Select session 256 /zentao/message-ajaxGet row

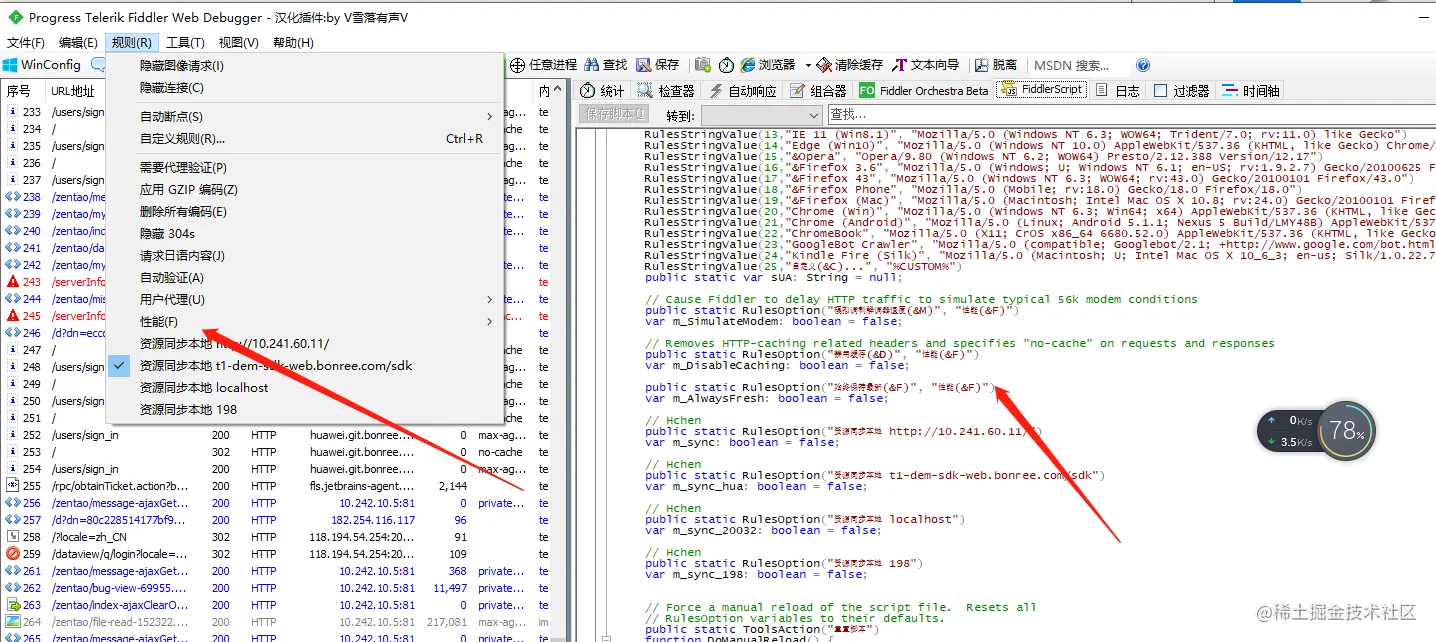pyautogui.click(x=275, y=503)
